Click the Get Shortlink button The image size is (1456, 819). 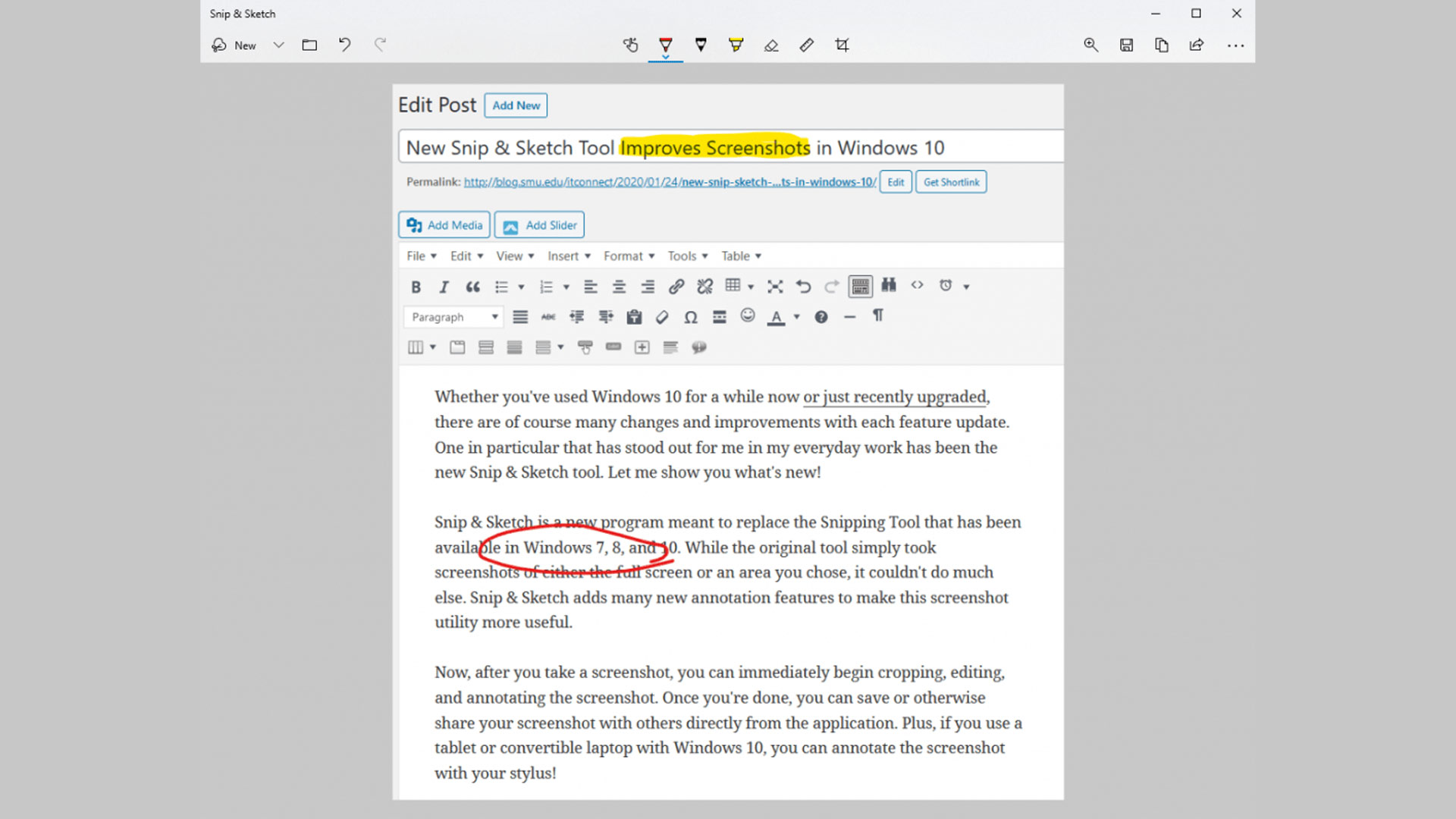pyautogui.click(x=951, y=182)
